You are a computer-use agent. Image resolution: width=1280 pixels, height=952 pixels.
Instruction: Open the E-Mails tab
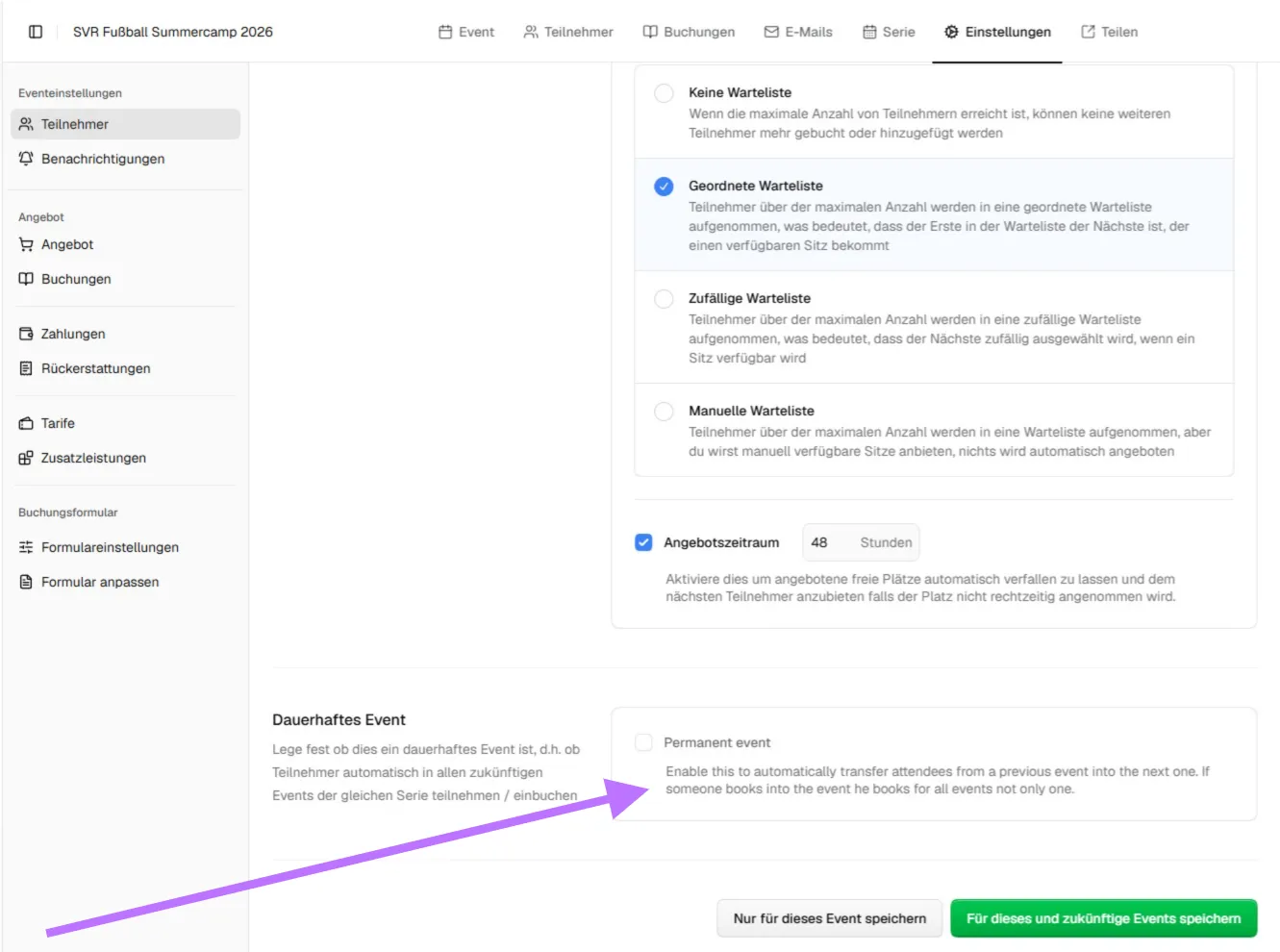pyautogui.click(x=798, y=32)
